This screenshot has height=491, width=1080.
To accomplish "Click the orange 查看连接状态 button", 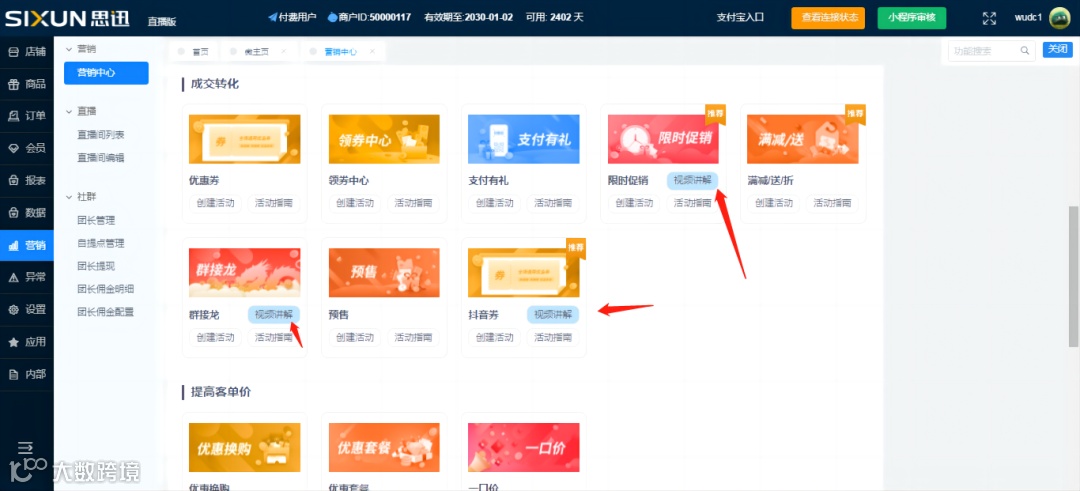I will 828,18.
